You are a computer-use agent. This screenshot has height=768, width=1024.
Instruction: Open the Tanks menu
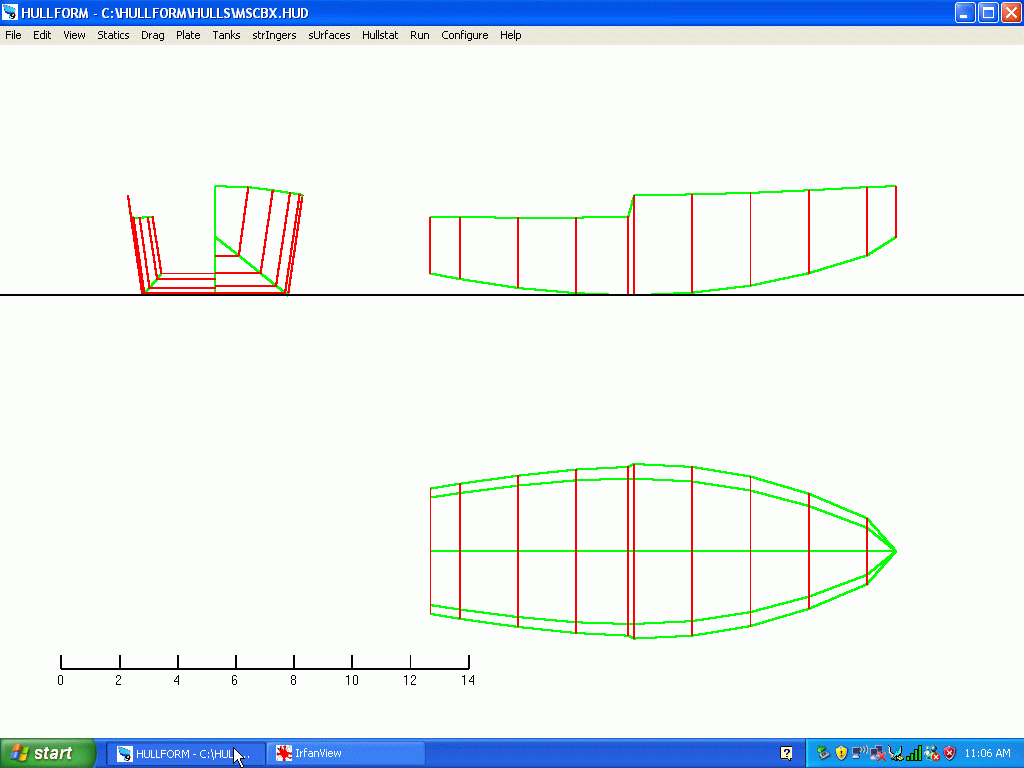click(226, 35)
